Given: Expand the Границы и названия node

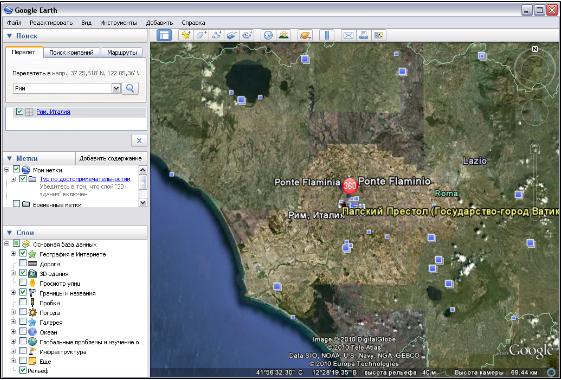Looking at the screenshot, I should pyautogui.click(x=13, y=293).
